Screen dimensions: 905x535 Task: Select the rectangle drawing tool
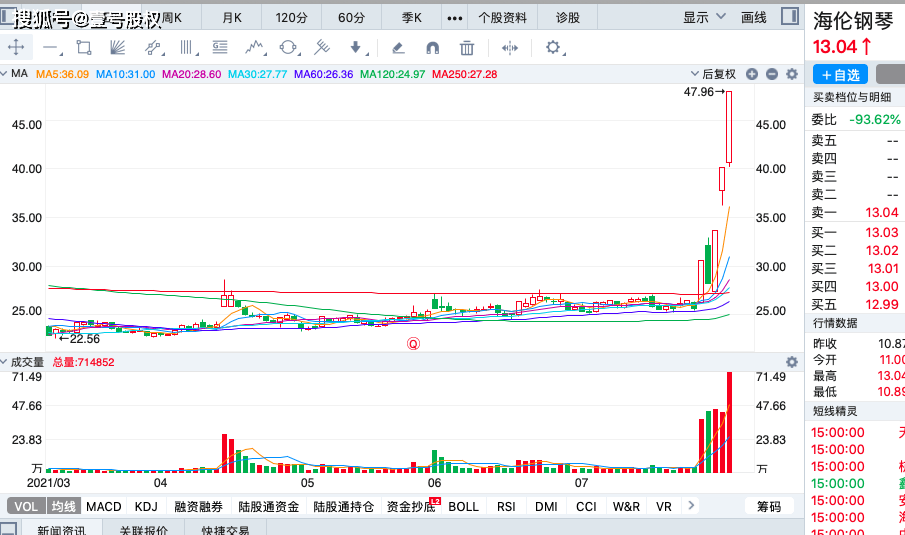point(84,47)
